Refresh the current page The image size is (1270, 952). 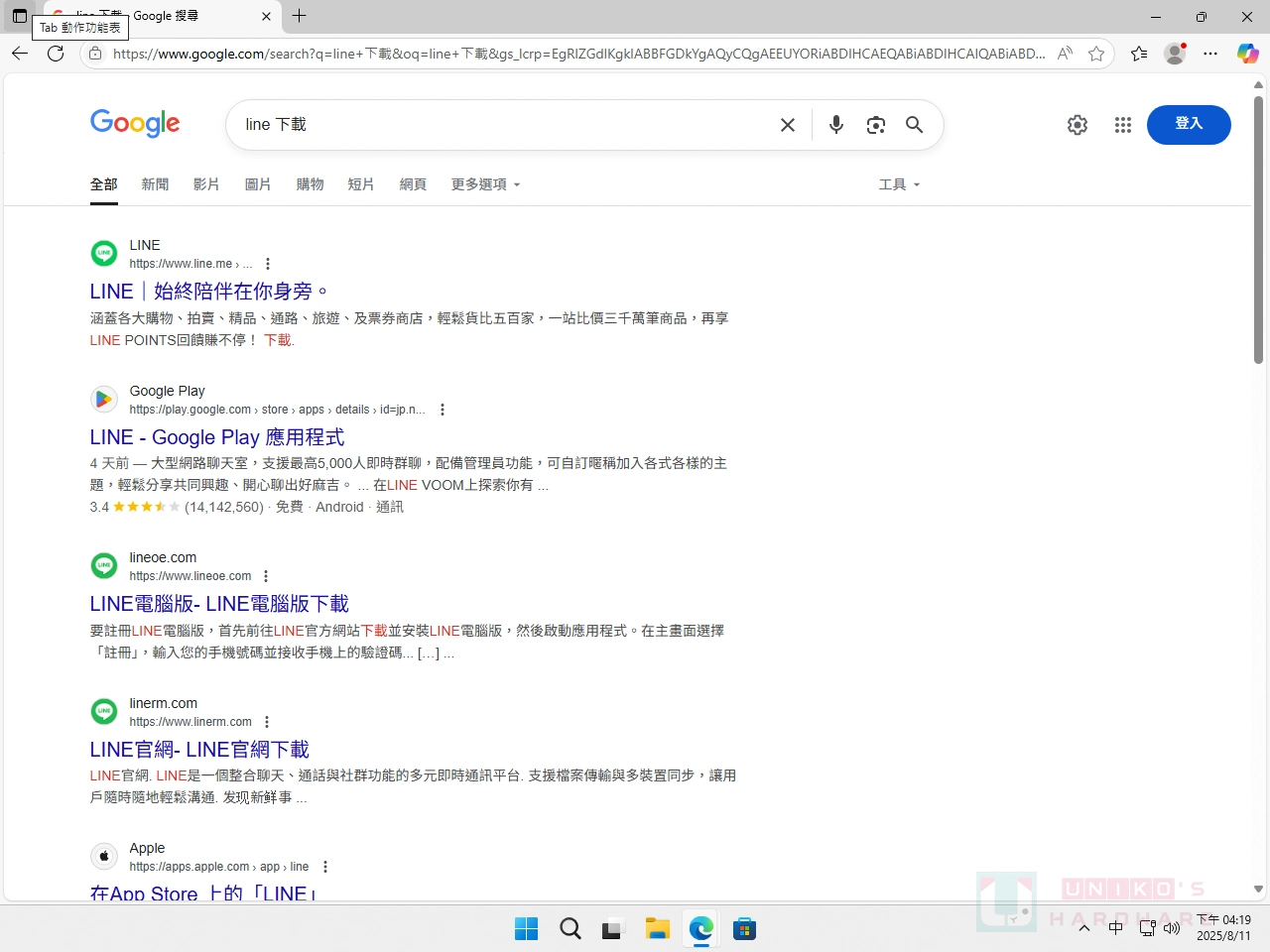(56, 54)
